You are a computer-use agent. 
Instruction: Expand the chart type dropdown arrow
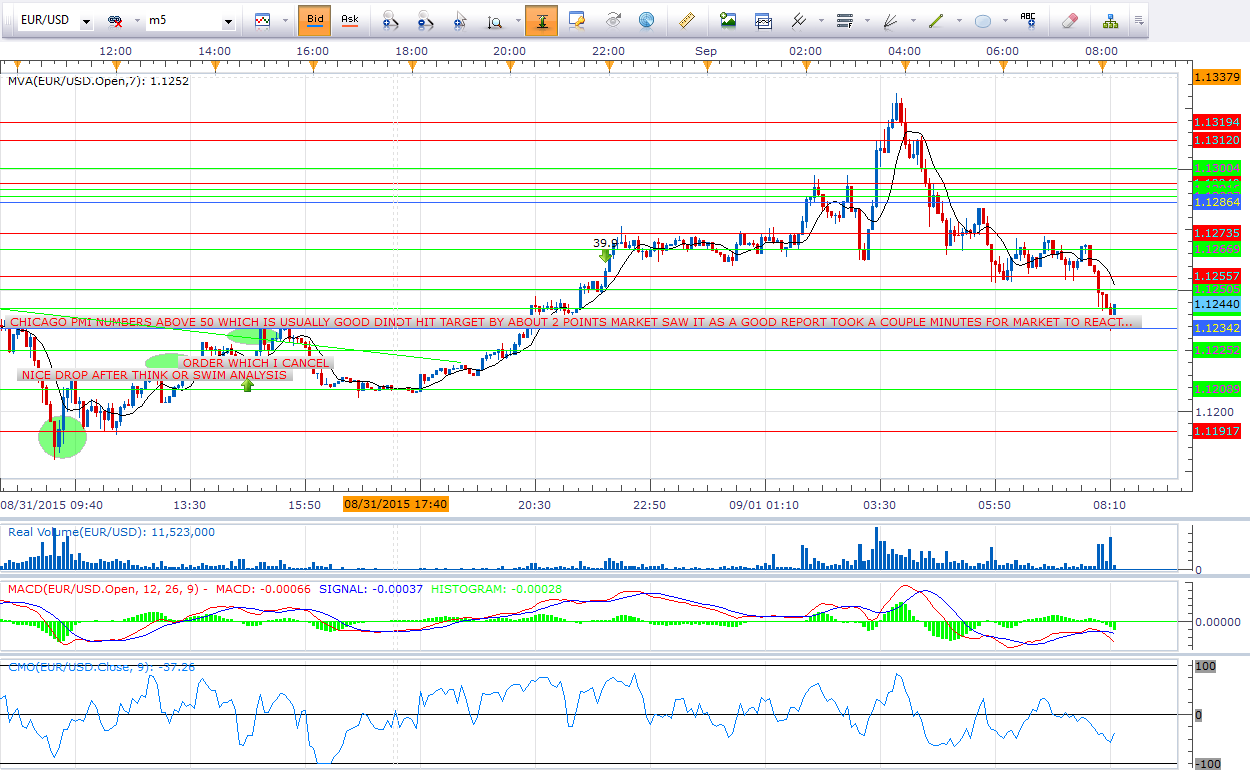point(284,21)
